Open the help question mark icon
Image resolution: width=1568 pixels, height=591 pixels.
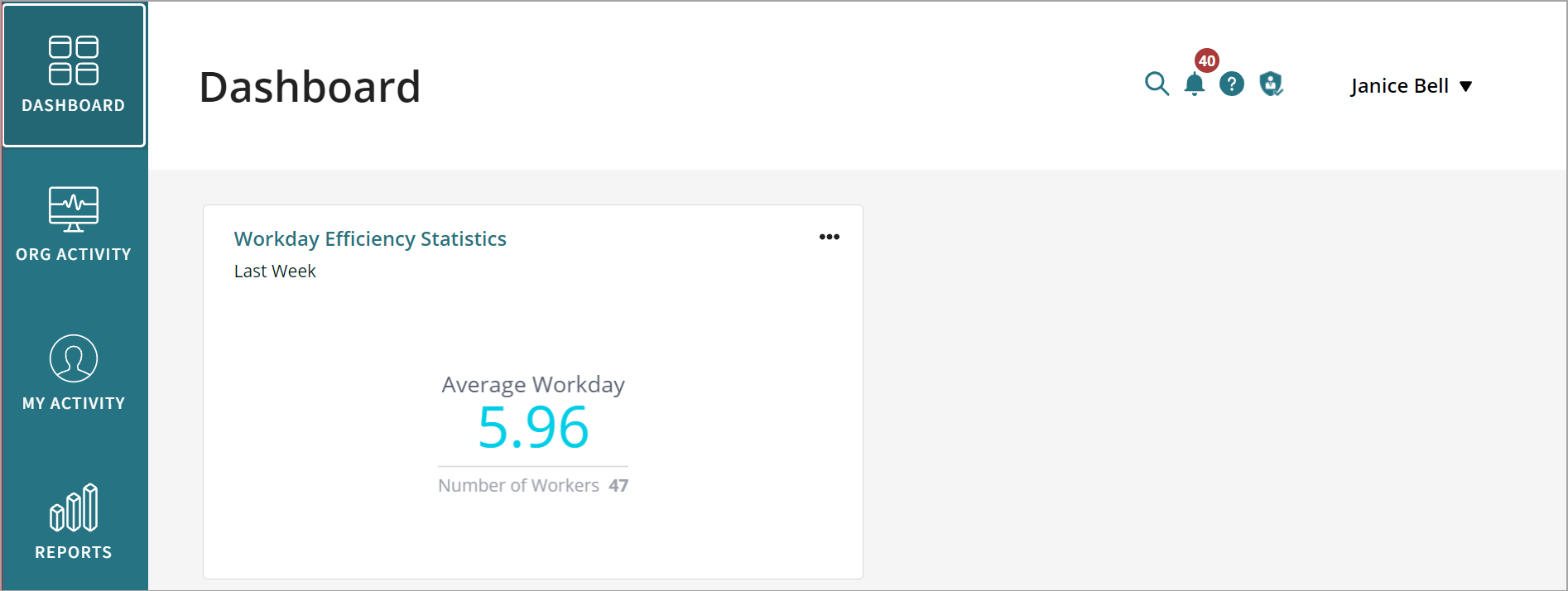click(x=1232, y=84)
